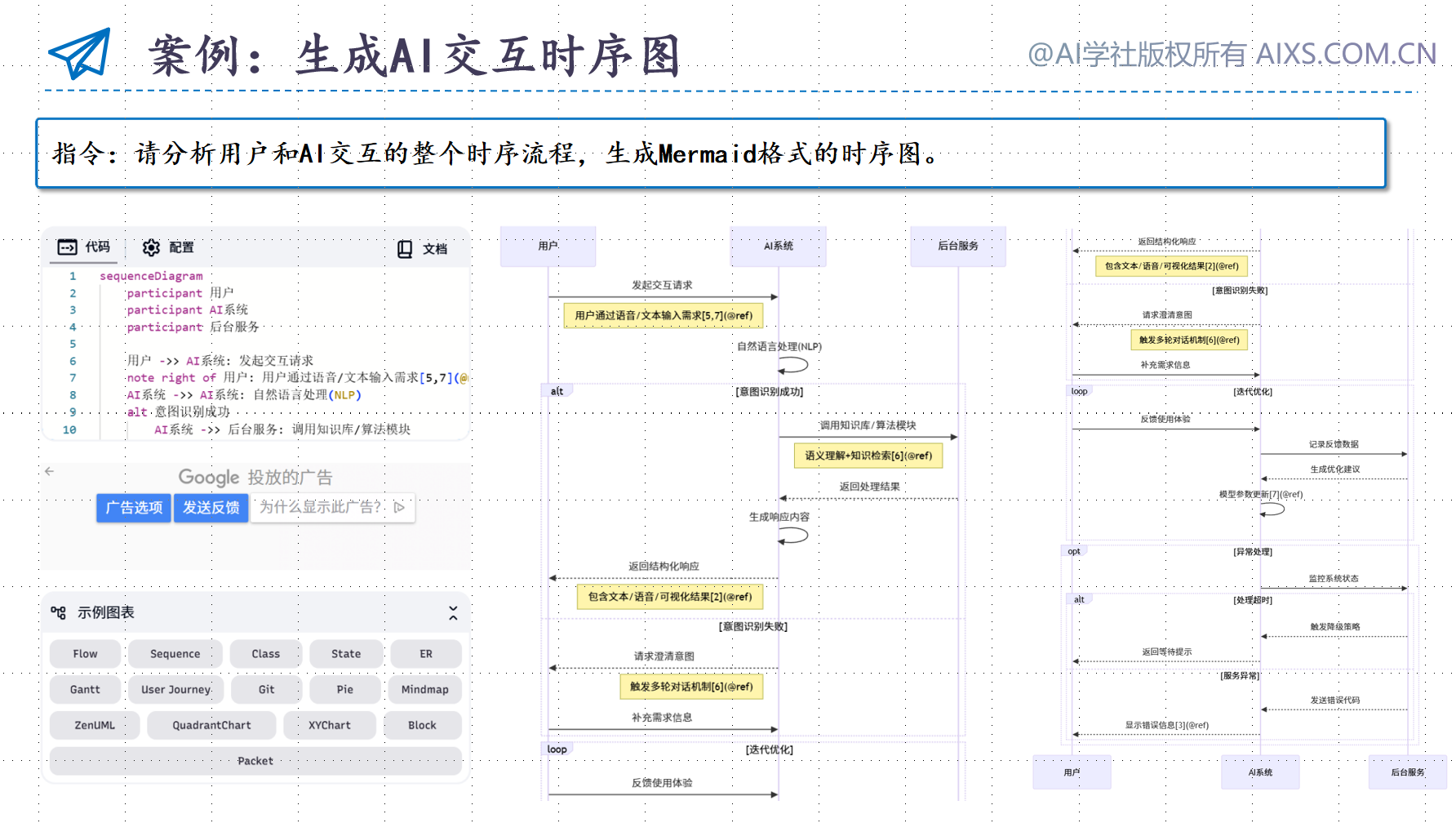Load the ER sample diagram
1456x823 pixels.
click(426, 654)
